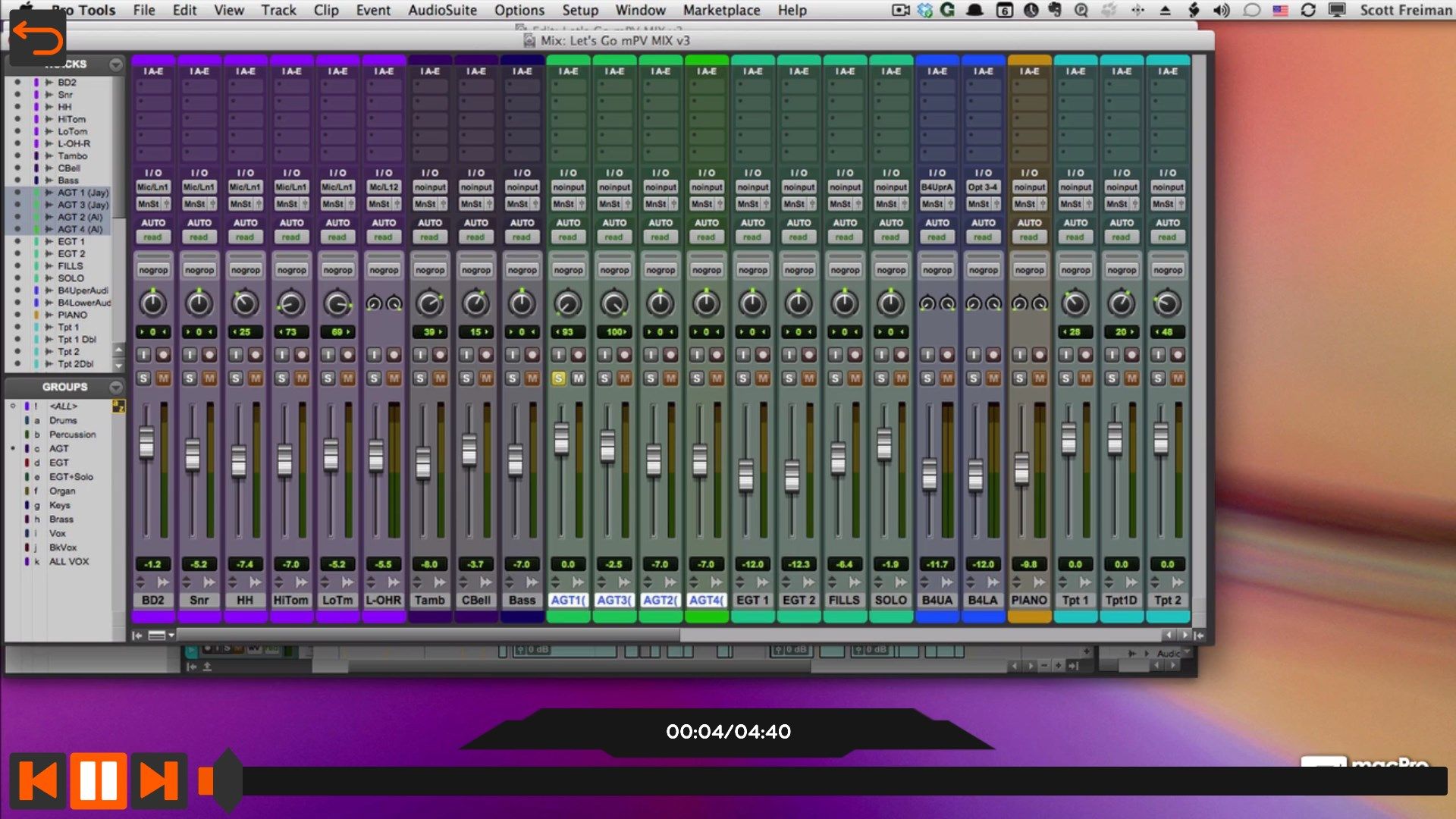Click the Mute button on Bass channel
The image size is (1456, 819).
click(x=532, y=378)
